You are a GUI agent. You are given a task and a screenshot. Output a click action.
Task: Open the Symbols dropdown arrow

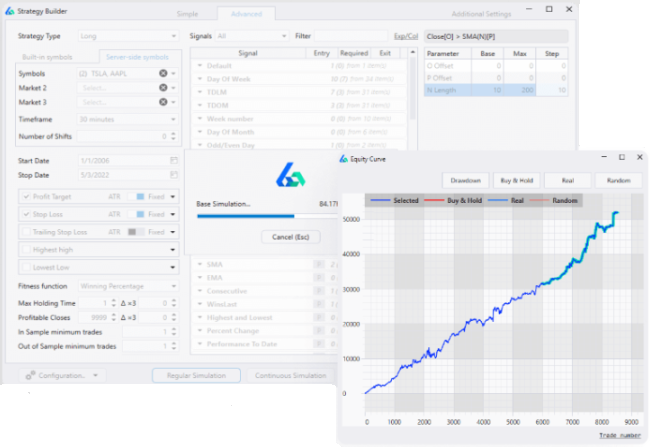(174, 73)
